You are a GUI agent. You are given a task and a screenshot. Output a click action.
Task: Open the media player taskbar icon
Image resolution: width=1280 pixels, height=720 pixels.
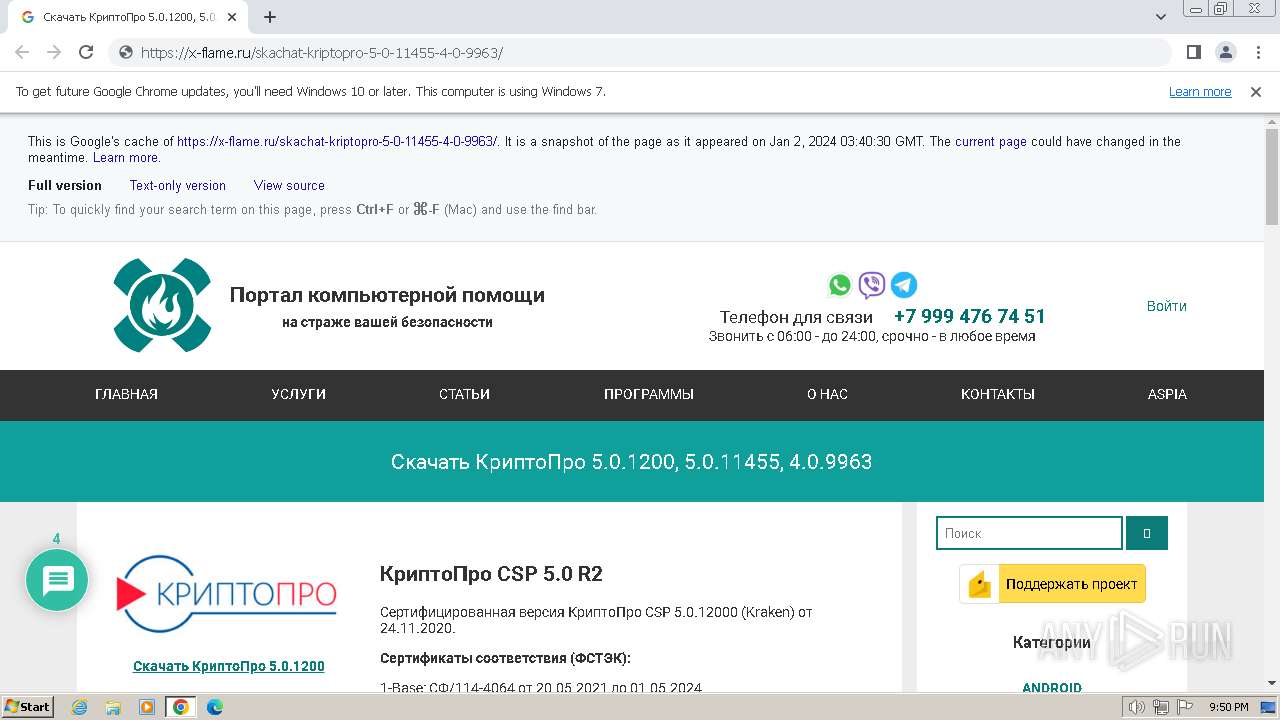147,707
